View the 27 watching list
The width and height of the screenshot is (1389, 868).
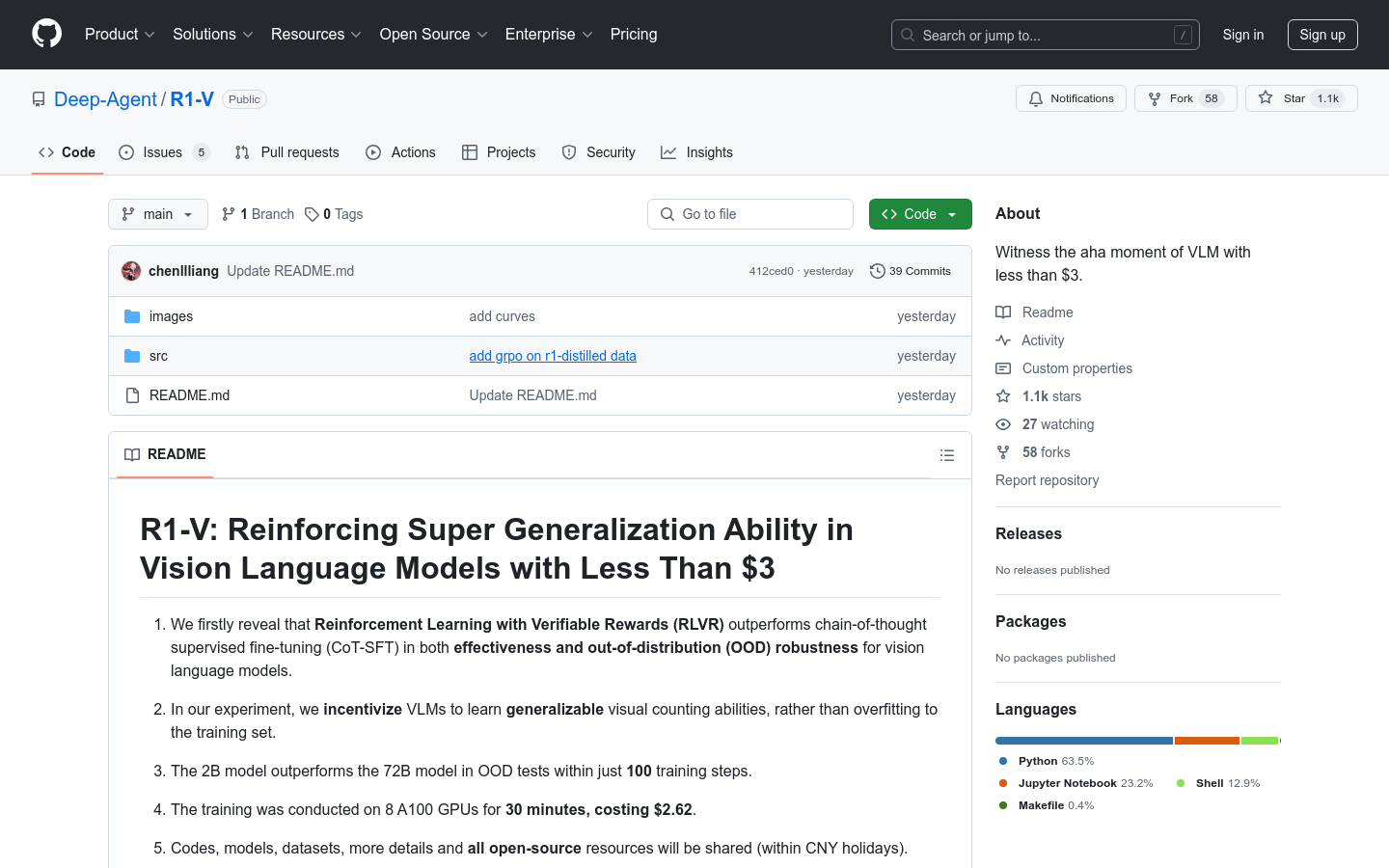pos(1045,424)
